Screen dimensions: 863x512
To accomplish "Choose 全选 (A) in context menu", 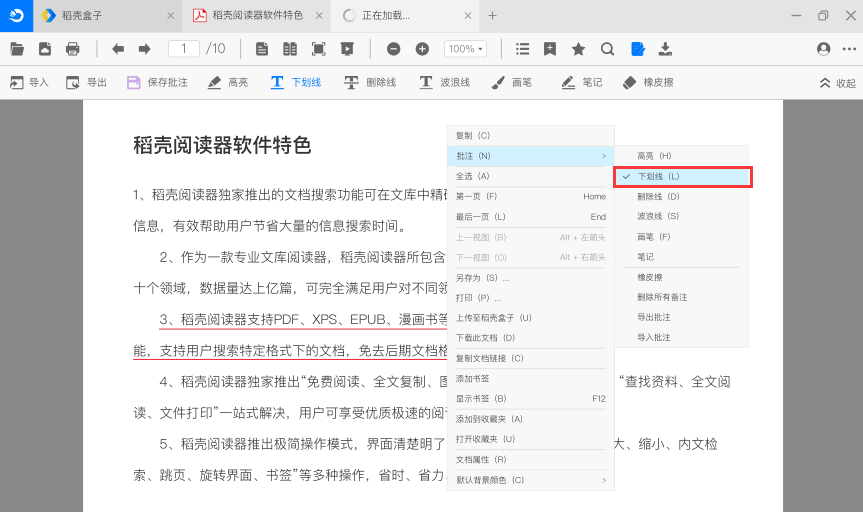I will pos(531,176).
